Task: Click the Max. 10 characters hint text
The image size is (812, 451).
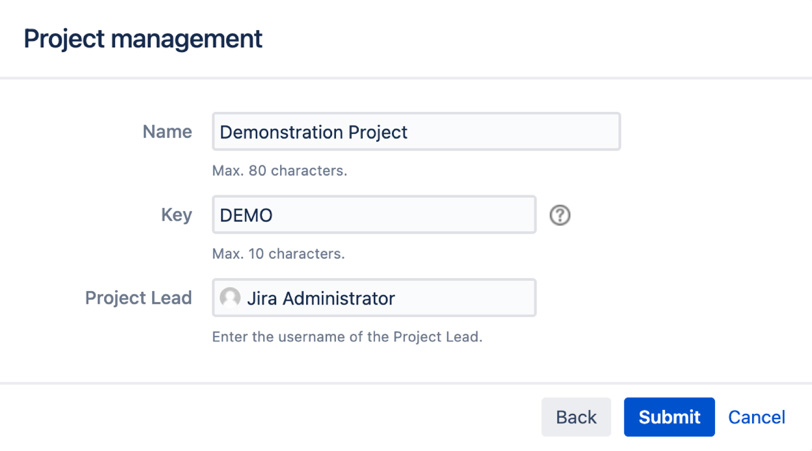Action: (x=279, y=254)
